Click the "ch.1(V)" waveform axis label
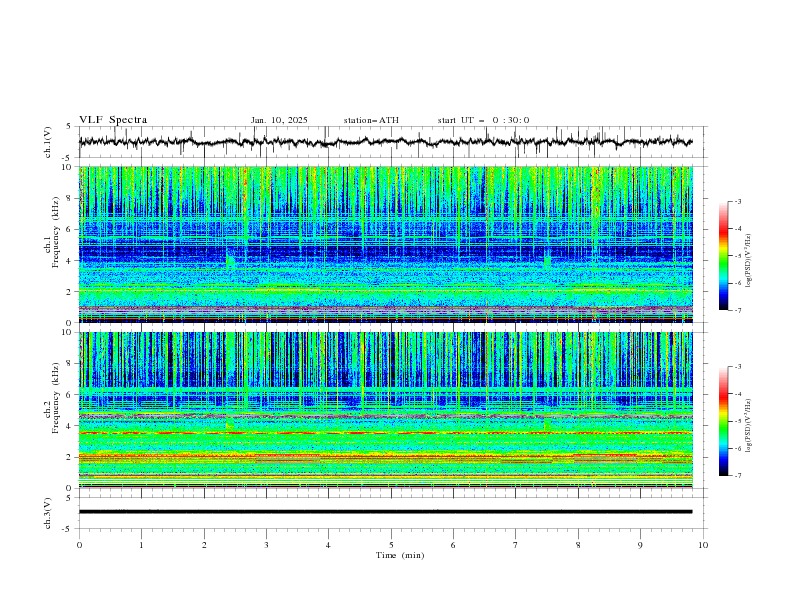 click(48, 142)
